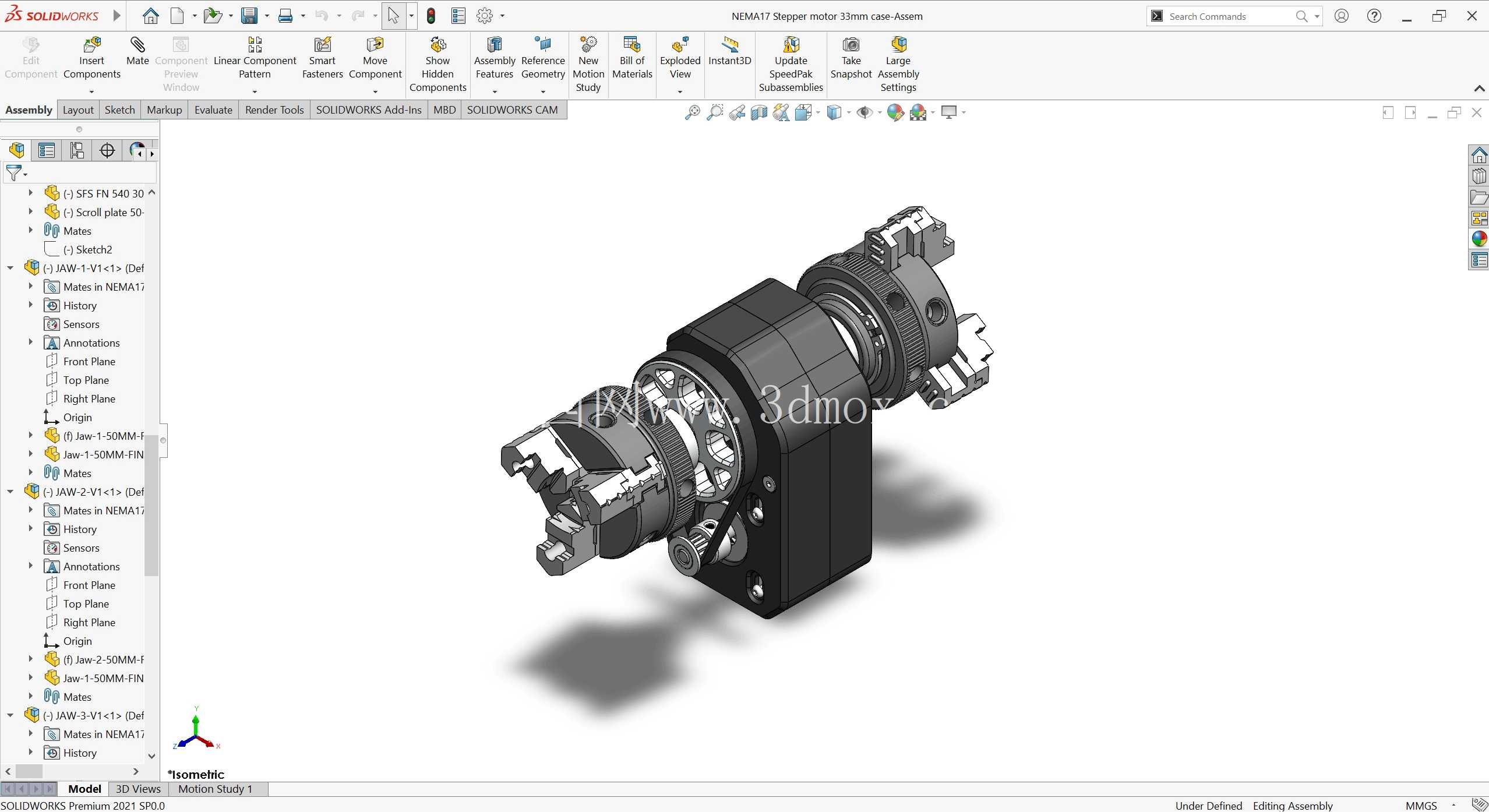Screen dimensions: 1489x812
Task: Collapse the JAW-3-V1<1> component
Action: pos(10,715)
